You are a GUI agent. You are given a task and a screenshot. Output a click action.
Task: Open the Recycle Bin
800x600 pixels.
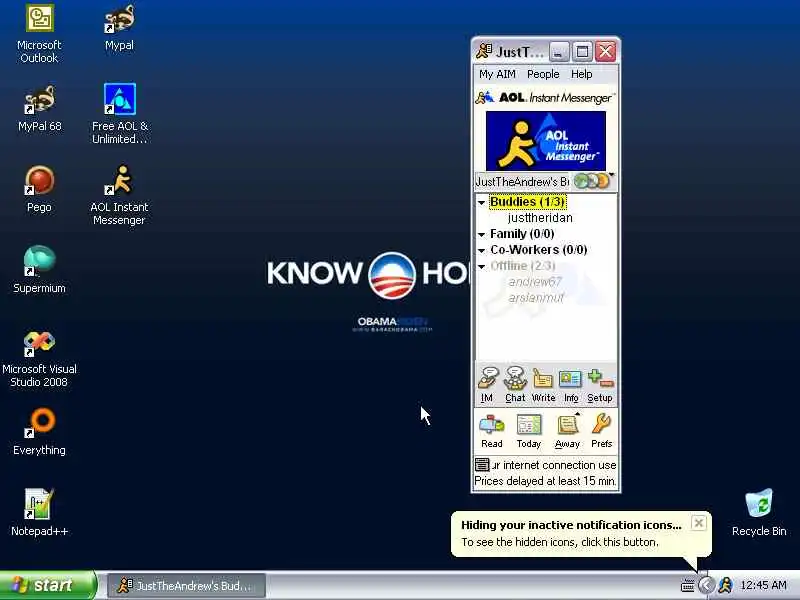(x=759, y=513)
